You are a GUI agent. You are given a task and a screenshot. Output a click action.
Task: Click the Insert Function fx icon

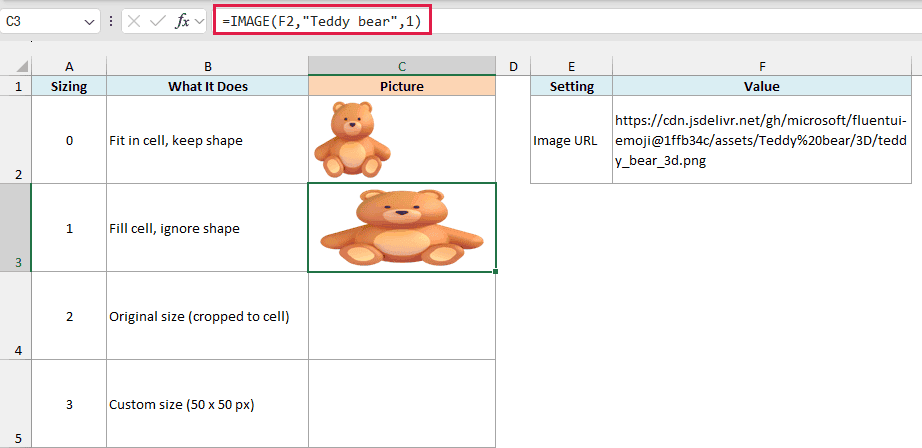coord(182,22)
